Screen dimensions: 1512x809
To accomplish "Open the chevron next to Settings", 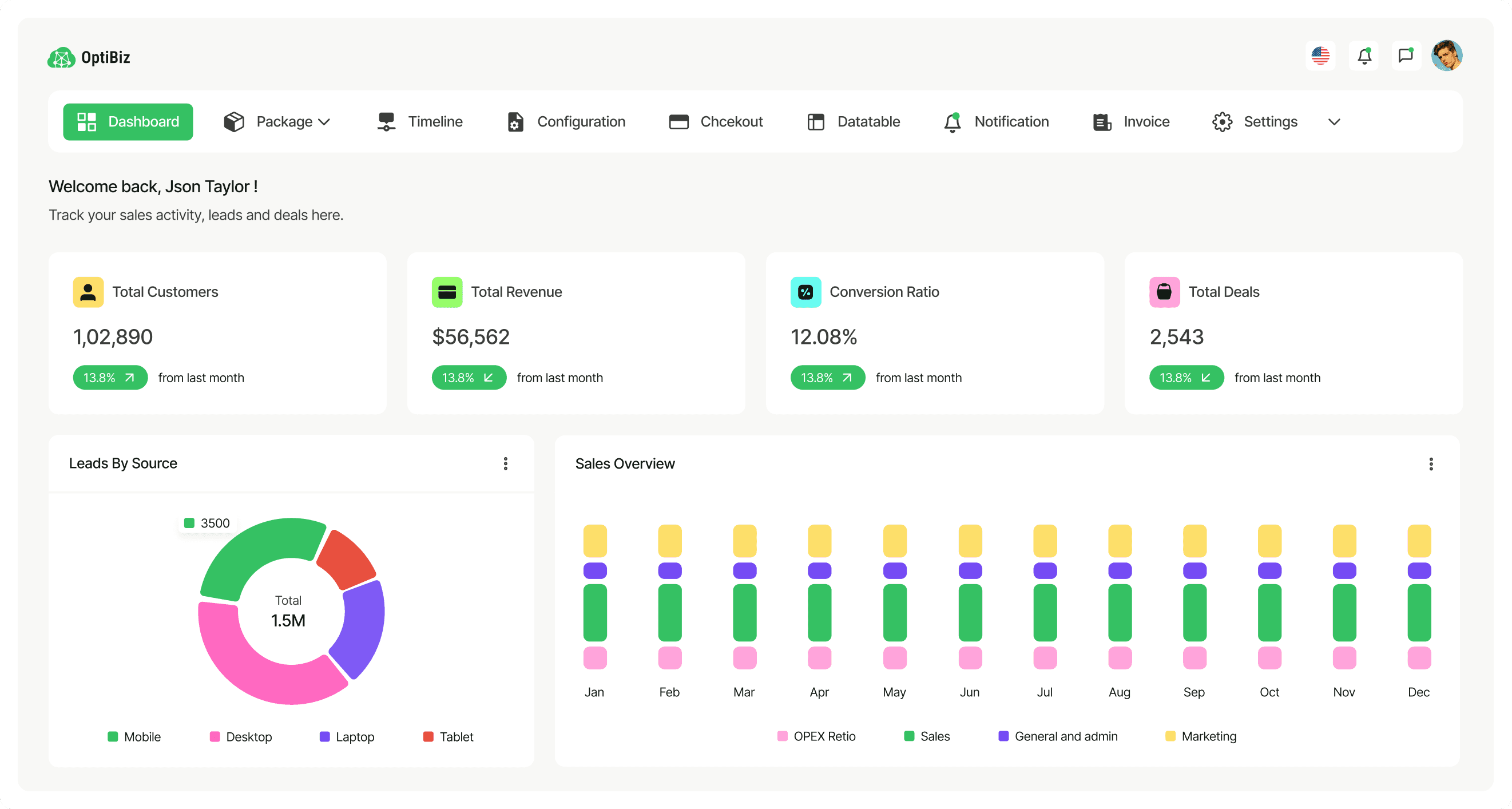I will 1334,121.
